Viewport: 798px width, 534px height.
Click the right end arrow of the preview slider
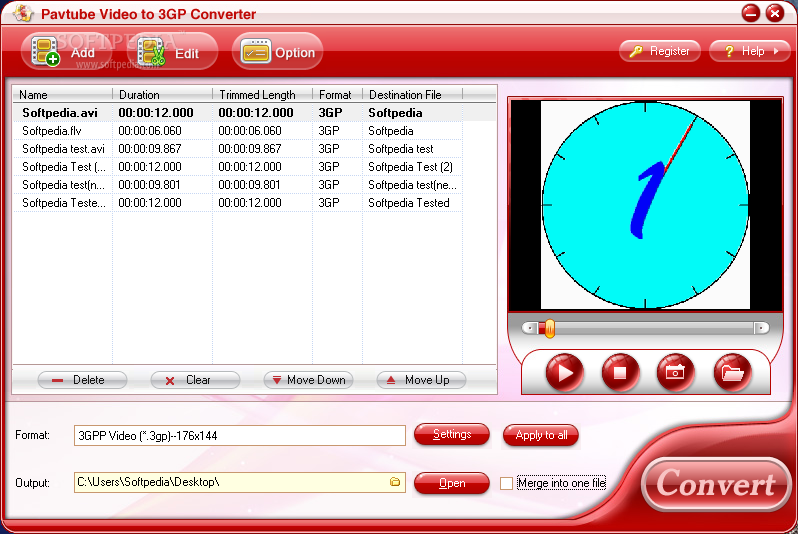click(x=761, y=328)
